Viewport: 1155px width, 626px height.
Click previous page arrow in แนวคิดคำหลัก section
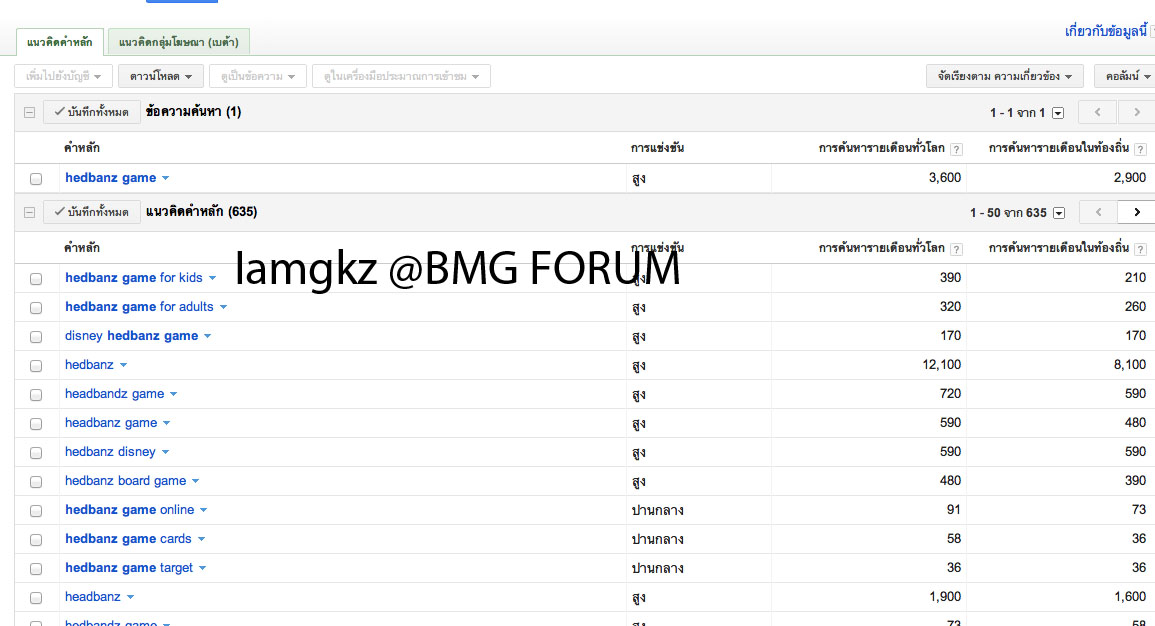click(x=1098, y=212)
